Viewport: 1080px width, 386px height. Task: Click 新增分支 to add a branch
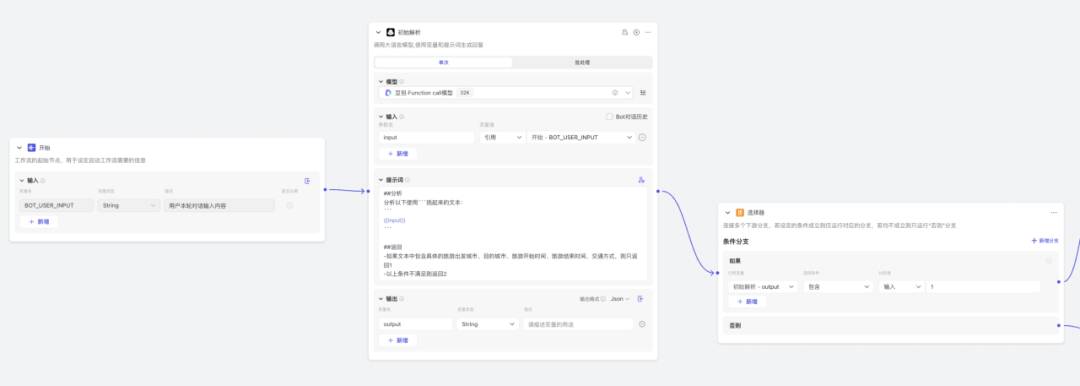[1045, 241]
